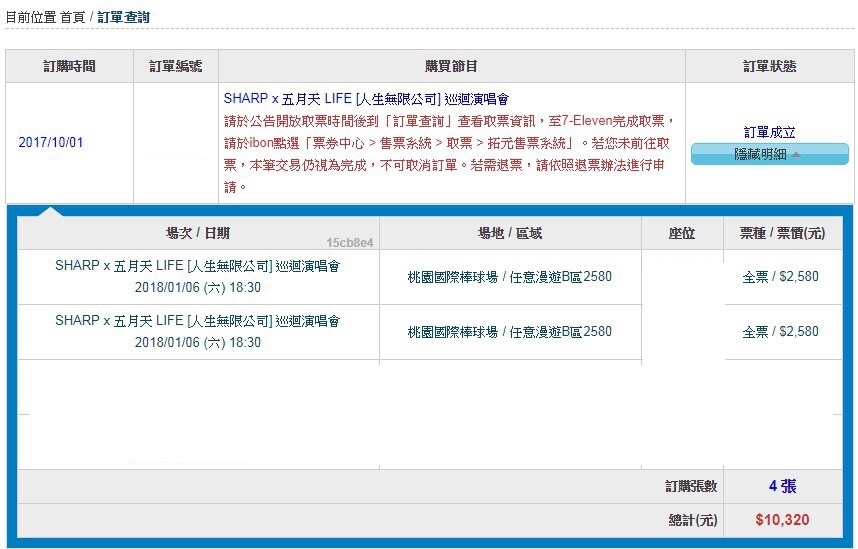The width and height of the screenshot is (858, 549).
Task: Select first row date 2018/01/06 (六) 18:30
Action: coord(198,287)
